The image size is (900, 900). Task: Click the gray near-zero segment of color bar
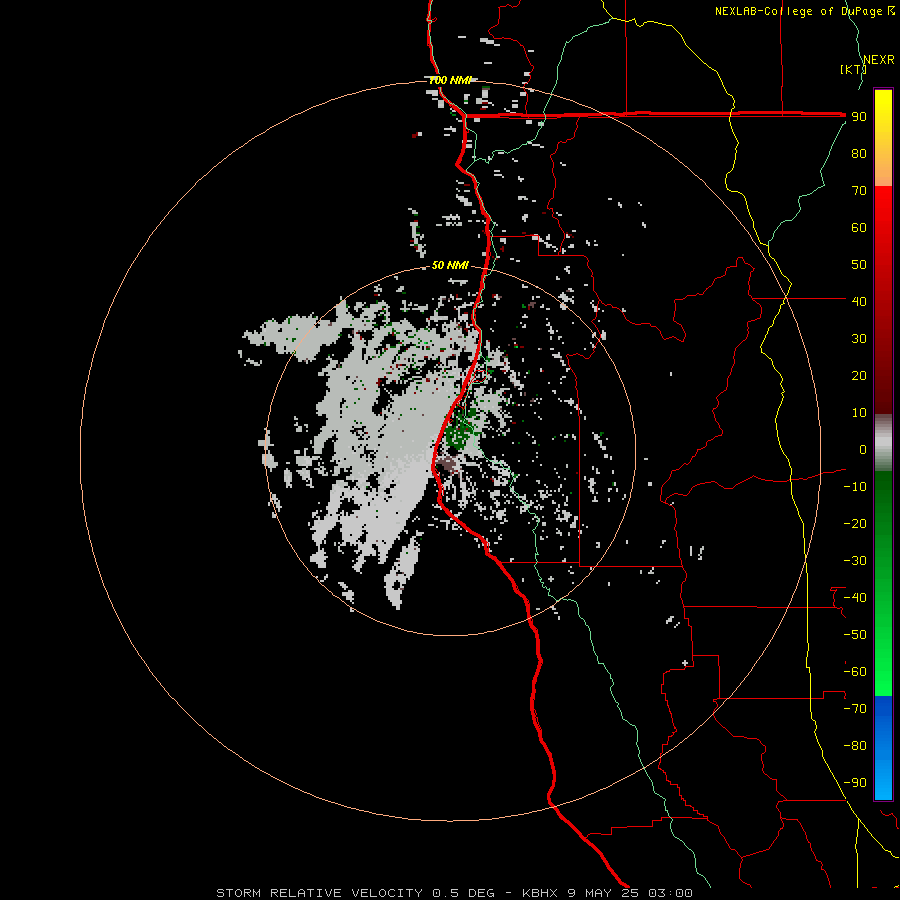pyautogui.click(x=883, y=443)
